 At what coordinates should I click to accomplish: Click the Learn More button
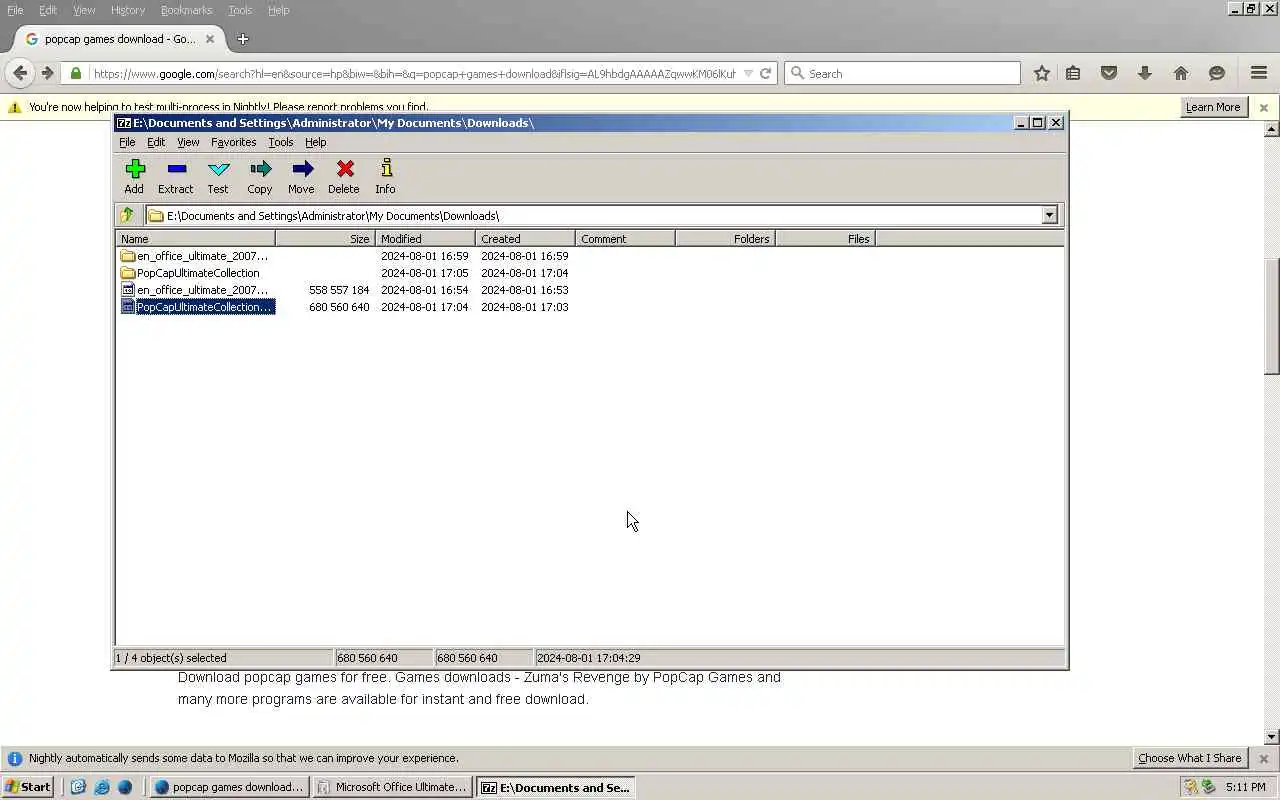pos(1213,107)
